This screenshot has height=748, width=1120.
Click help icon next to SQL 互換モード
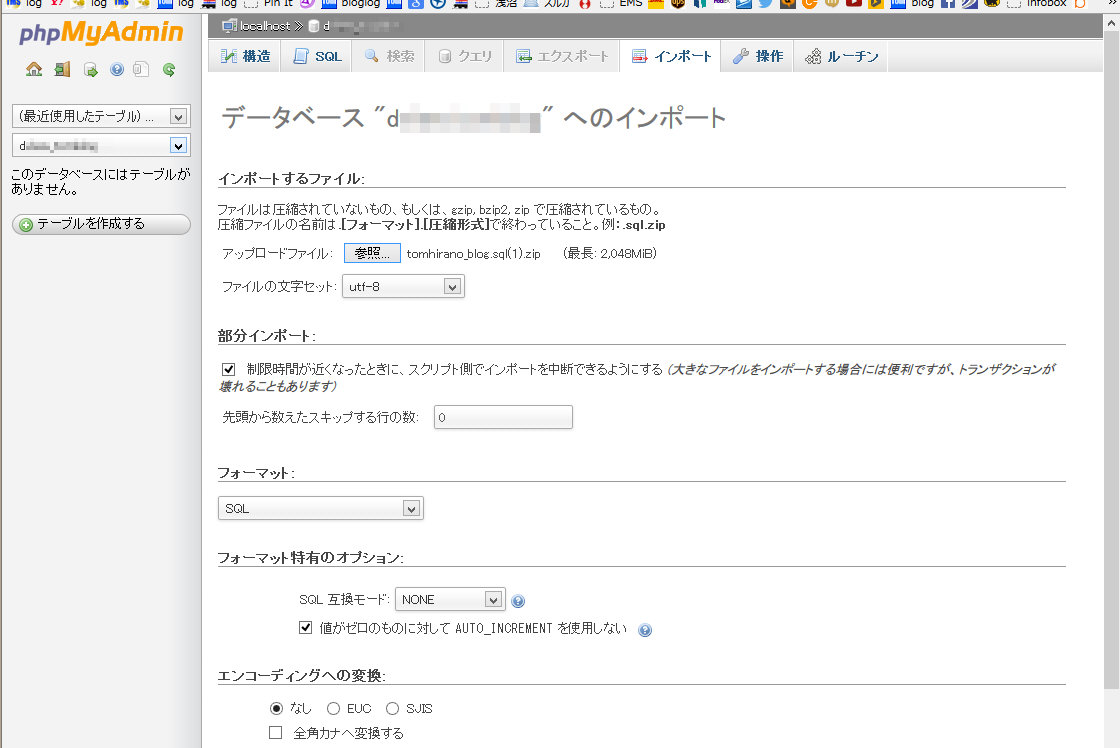(x=518, y=601)
